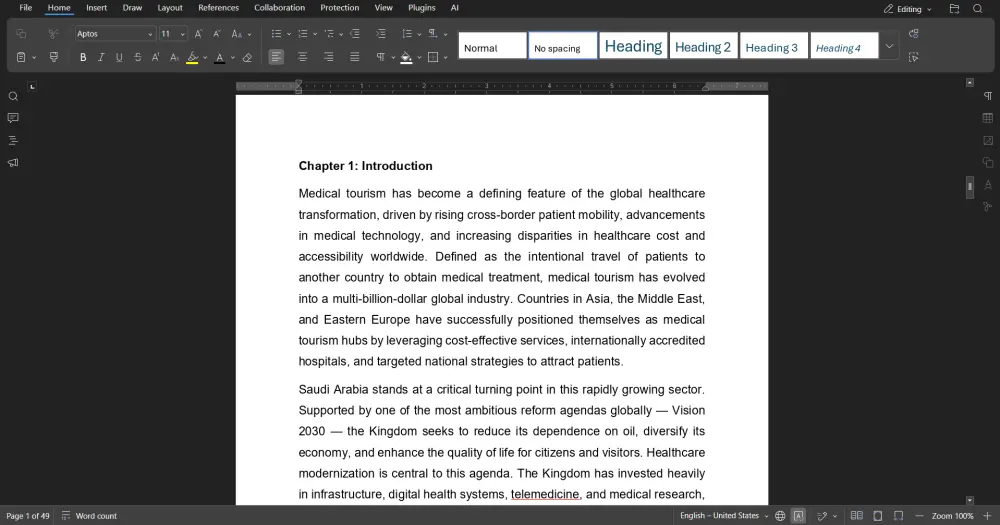Image resolution: width=1000 pixels, height=525 pixels.
Task: Increase font size with the A-up icon
Action: [x=199, y=34]
